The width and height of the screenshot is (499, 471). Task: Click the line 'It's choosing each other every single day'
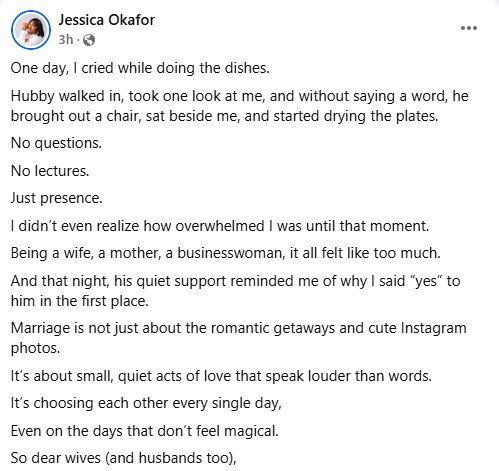pyautogui.click(x=146, y=403)
